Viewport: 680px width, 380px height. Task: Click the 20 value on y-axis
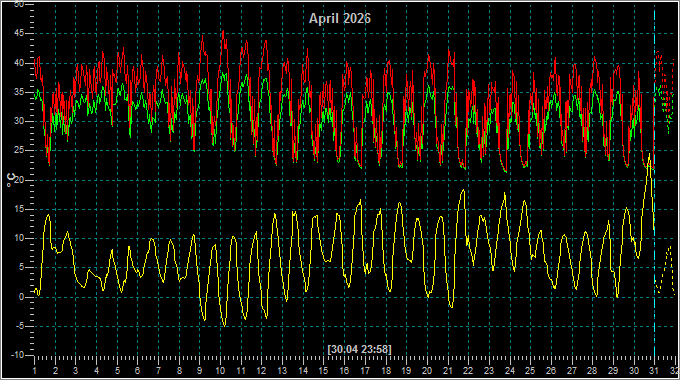pyautogui.click(x=20, y=180)
